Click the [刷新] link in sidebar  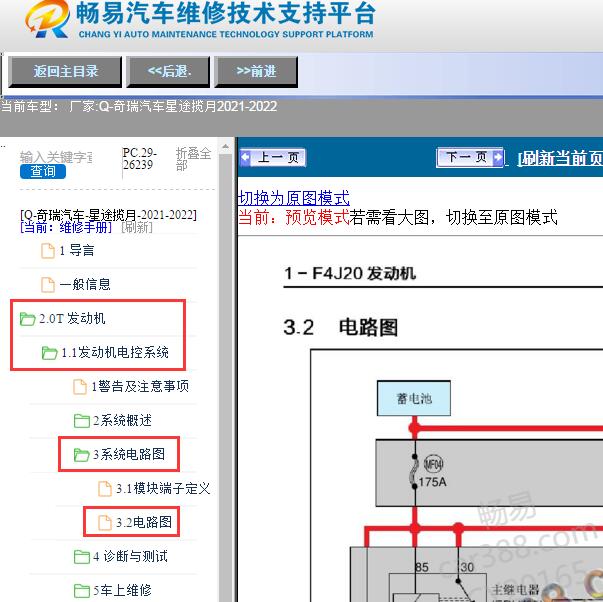(x=137, y=227)
